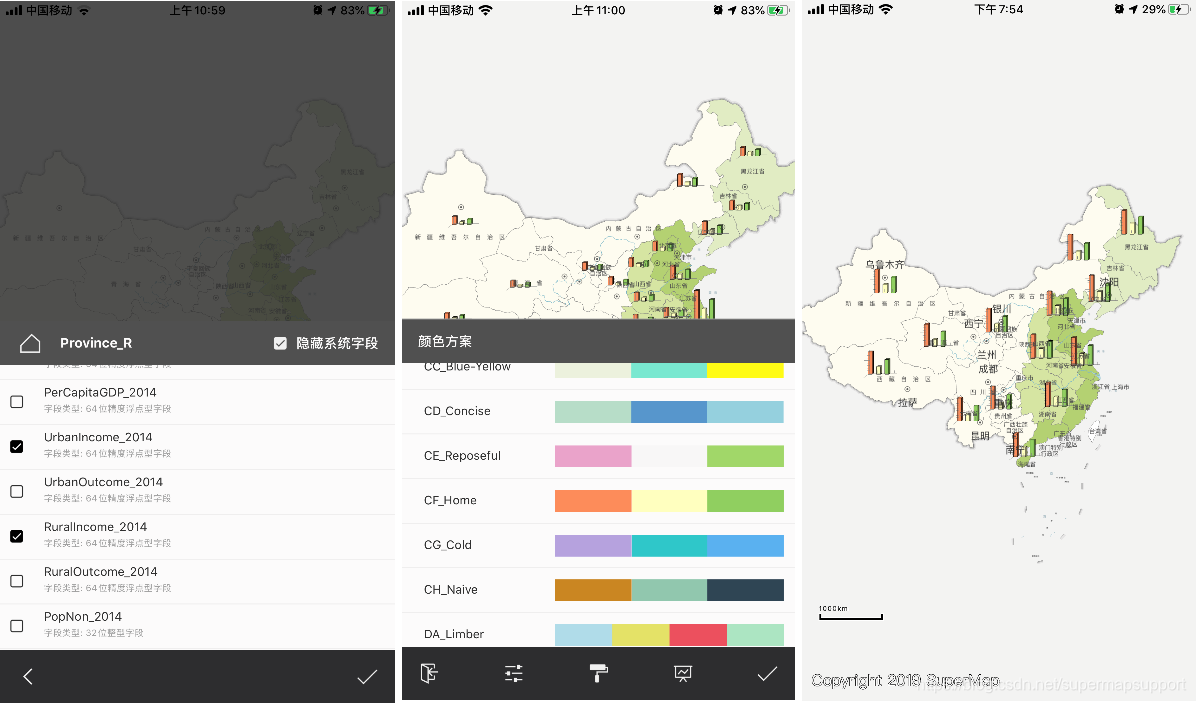Image resolution: width=1196 pixels, height=703 pixels.
Task: Tap the RuralIncome_2014 field name
Action: tap(95, 527)
